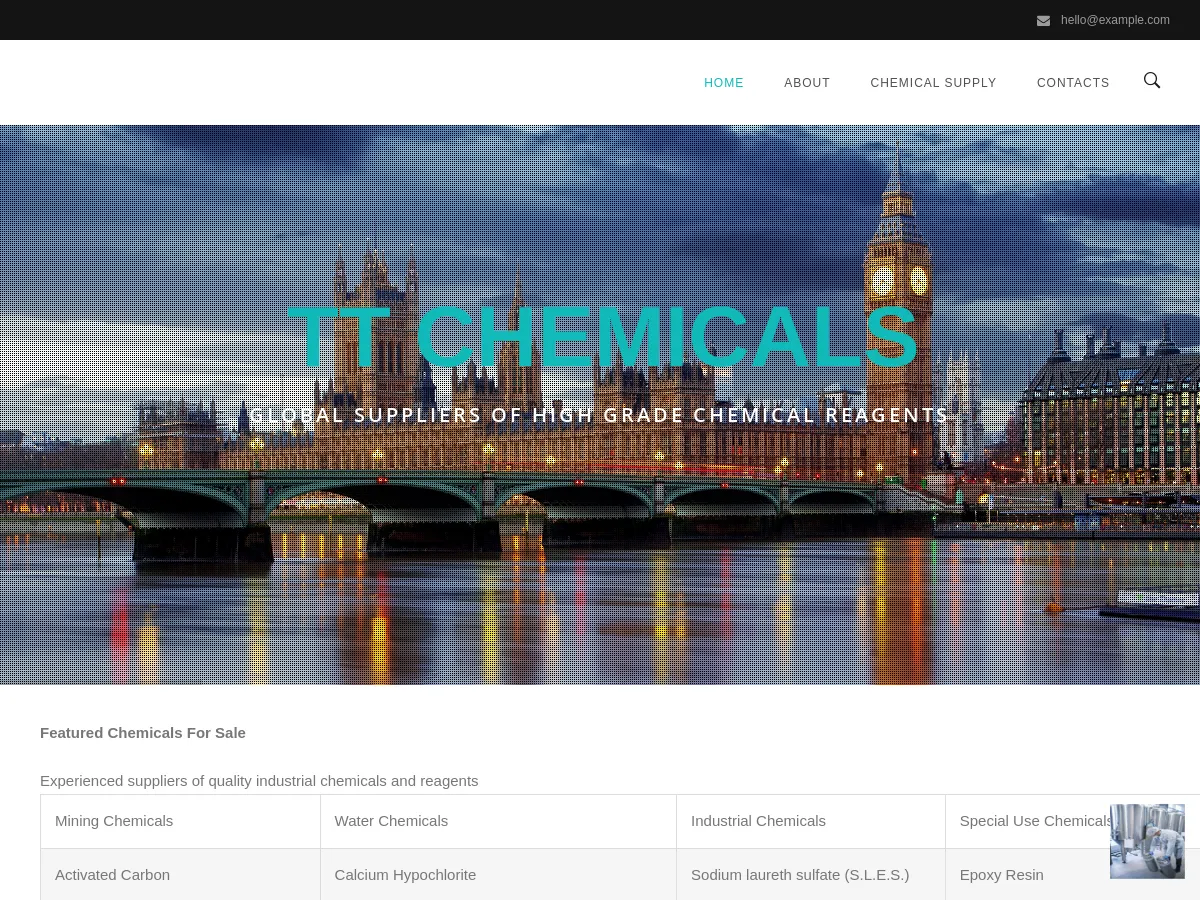Select the Special Use Chemicals header

pyautogui.click(x=1035, y=820)
